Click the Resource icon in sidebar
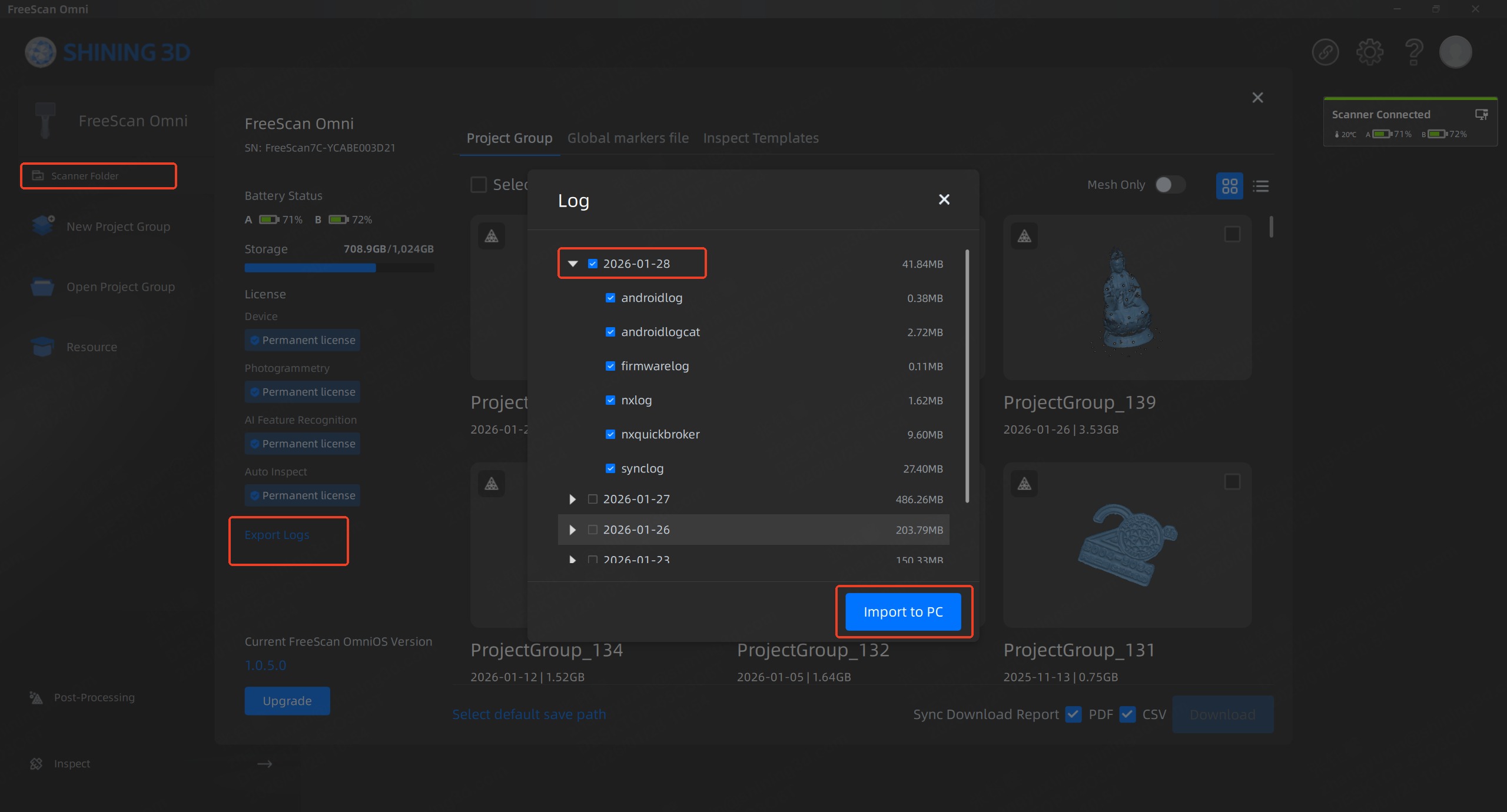Screen dimensions: 1507x812 pos(42,347)
